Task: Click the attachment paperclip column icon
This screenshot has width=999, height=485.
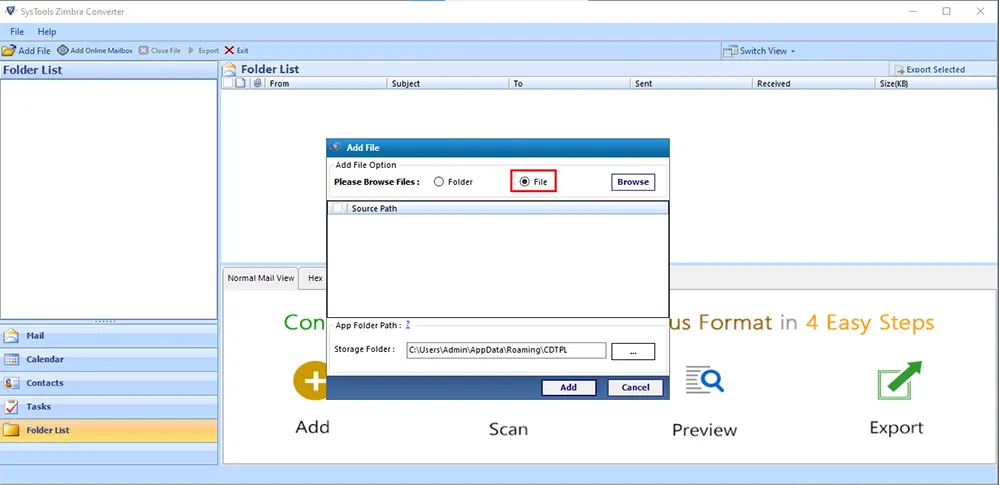Action: pyautogui.click(x=257, y=83)
